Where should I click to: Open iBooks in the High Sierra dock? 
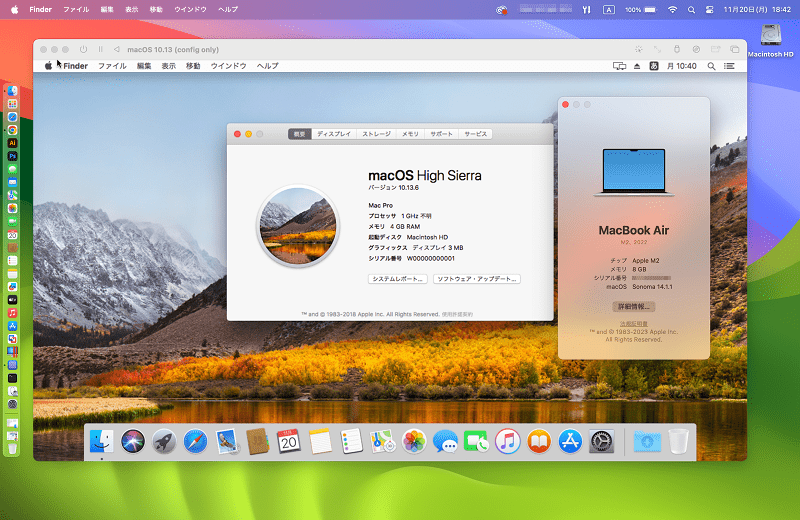tap(539, 441)
